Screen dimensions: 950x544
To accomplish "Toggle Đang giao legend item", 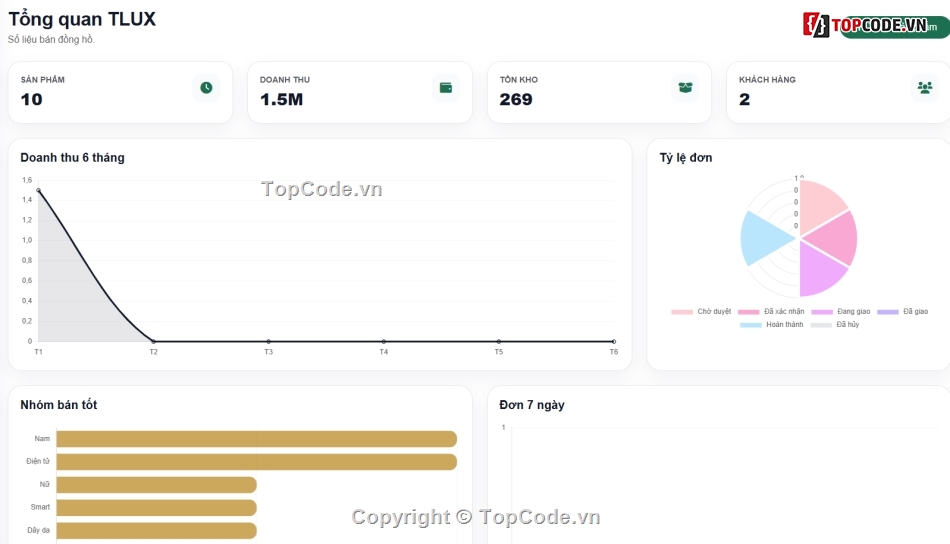I will pos(840,311).
